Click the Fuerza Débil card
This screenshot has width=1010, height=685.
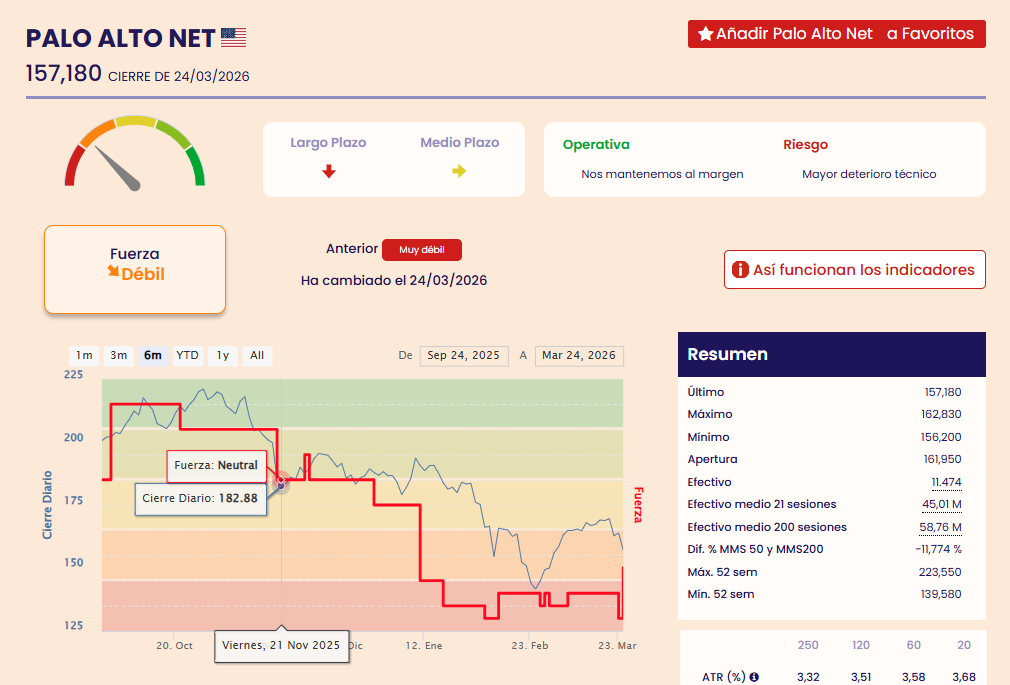135,269
